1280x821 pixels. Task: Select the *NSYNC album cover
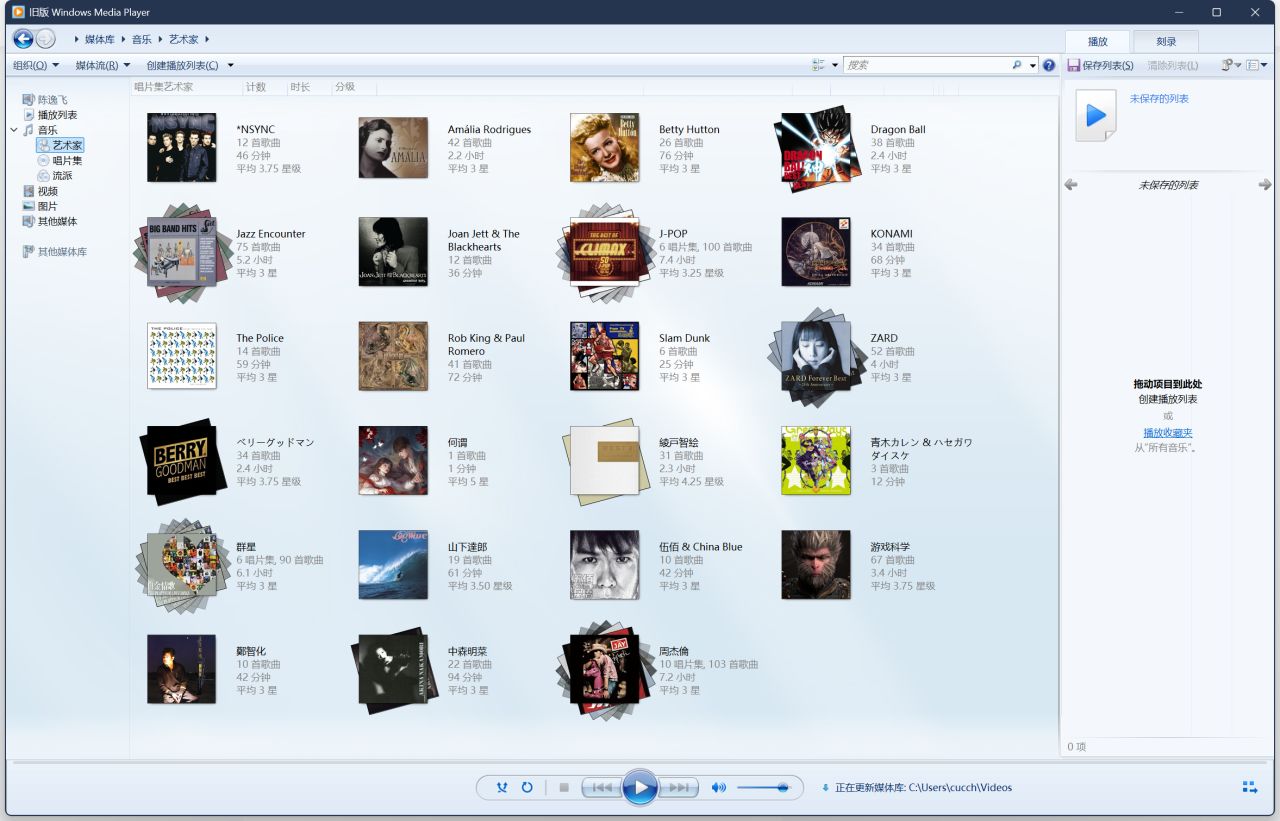[181, 148]
